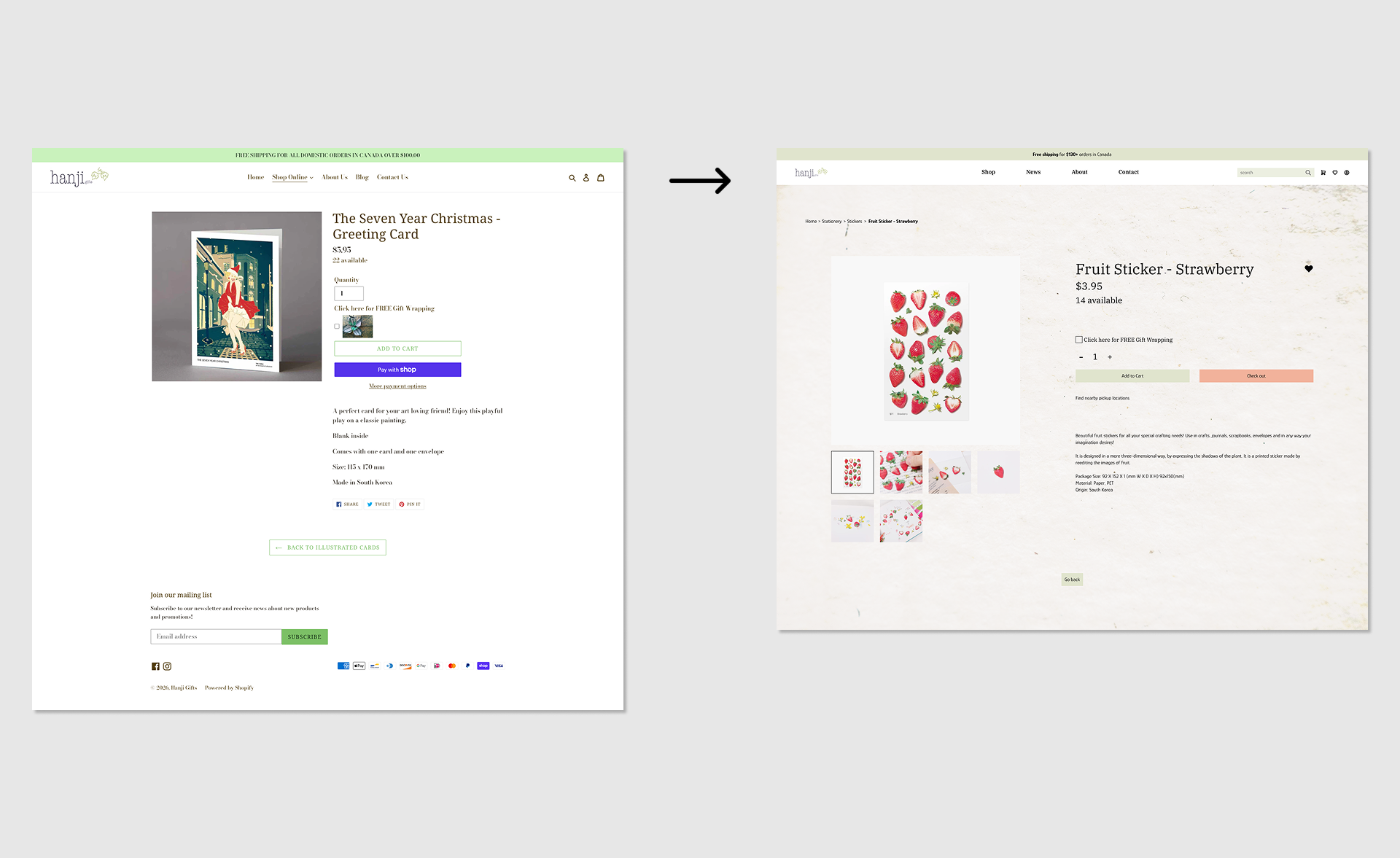The image size is (1400, 858).
Task: Open wishlist heart icon in redesigned header
Action: [1335, 173]
